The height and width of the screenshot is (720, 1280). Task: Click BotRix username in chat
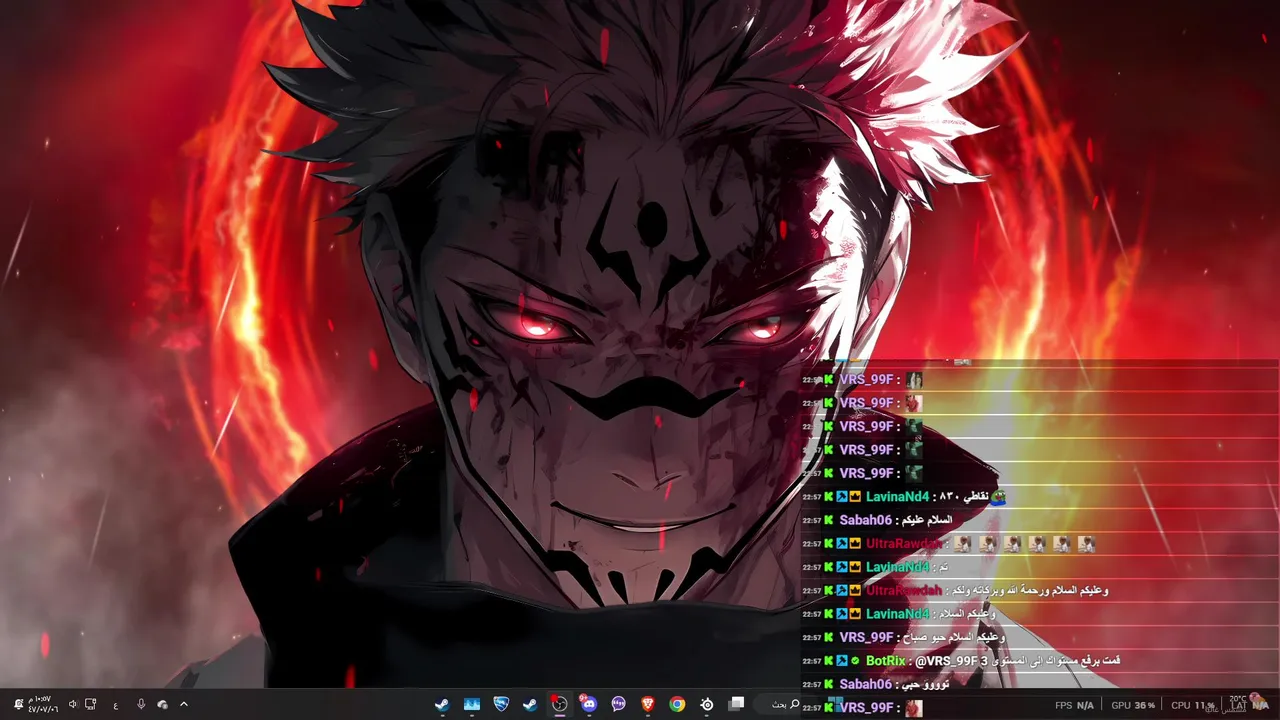pos(885,661)
